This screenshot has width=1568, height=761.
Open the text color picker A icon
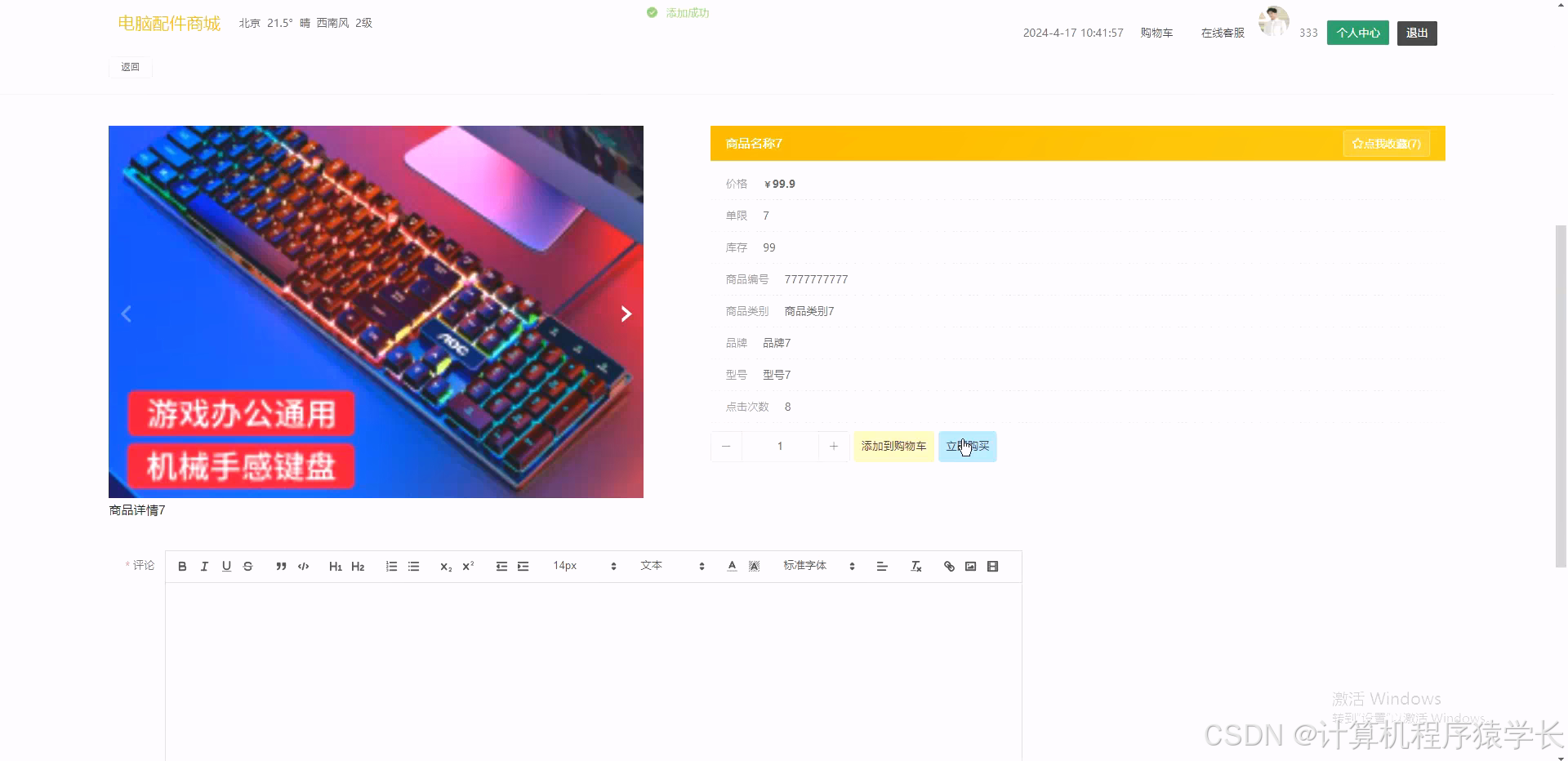click(731, 566)
